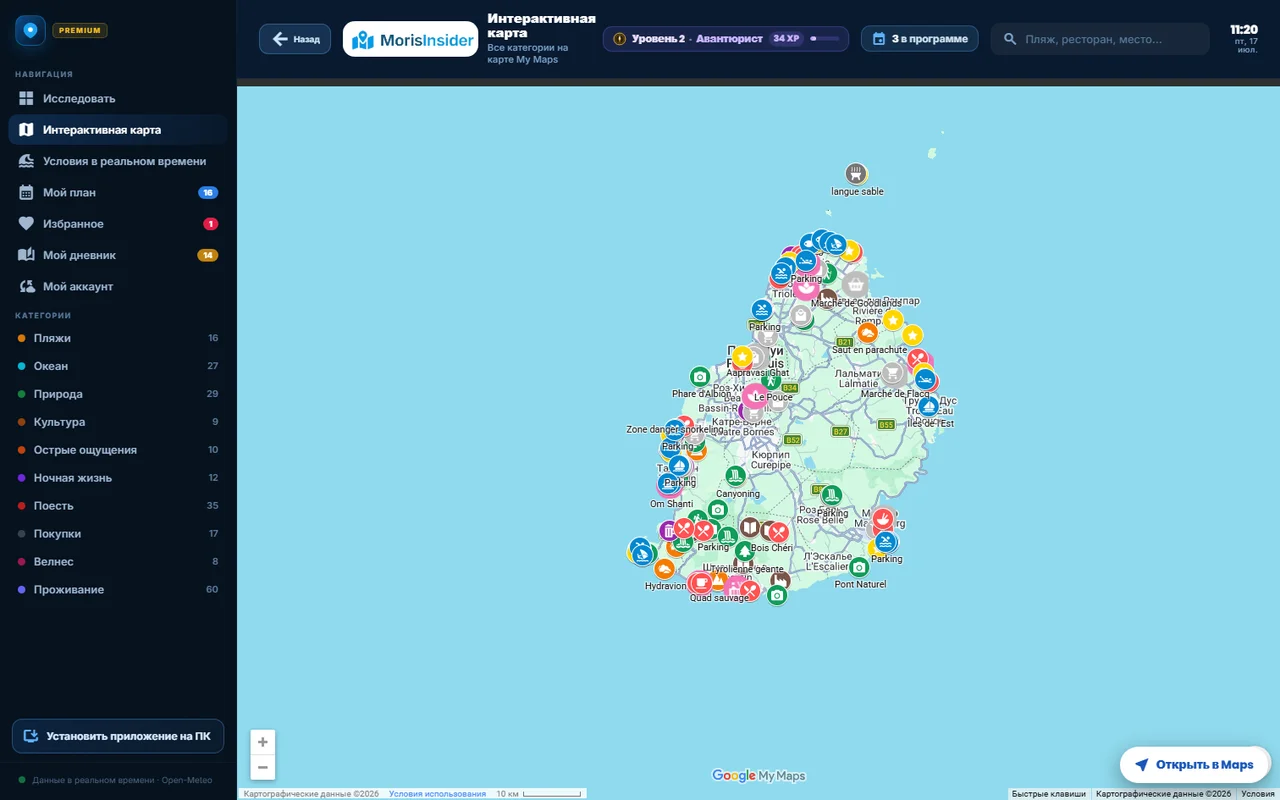Toggle the Покупки category filter
The image size is (1280, 800).
(x=118, y=534)
